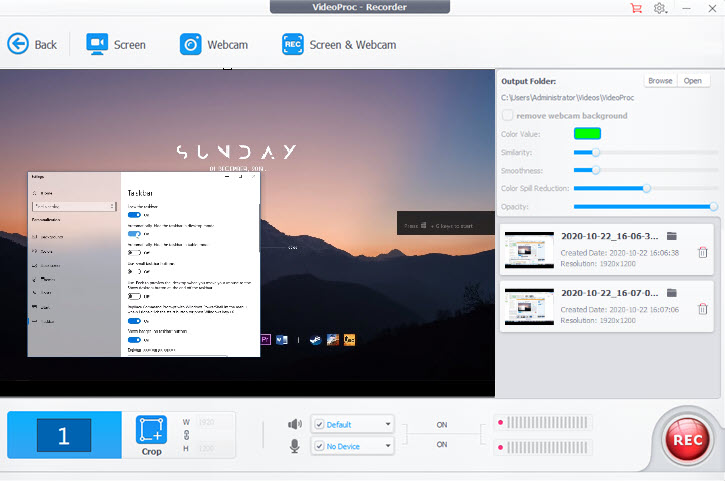The height and width of the screenshot is (481, 725).
Task: Expand the No Device microphone dropdown
Action: pyautogui.click(x=388, y=446)
